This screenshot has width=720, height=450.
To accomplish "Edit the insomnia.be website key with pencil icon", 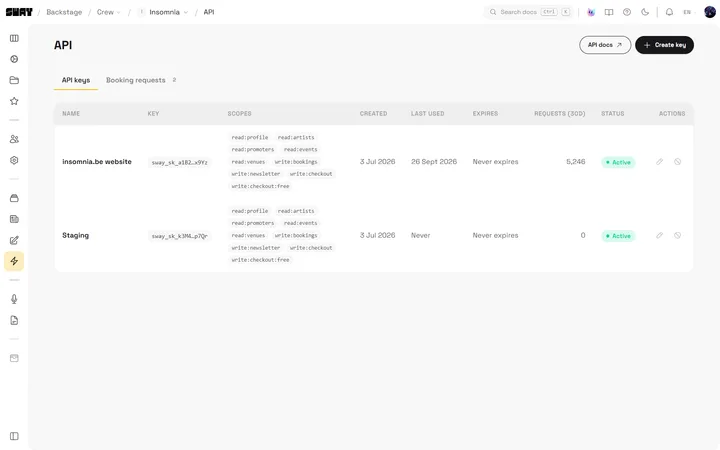I will point(659,162).
